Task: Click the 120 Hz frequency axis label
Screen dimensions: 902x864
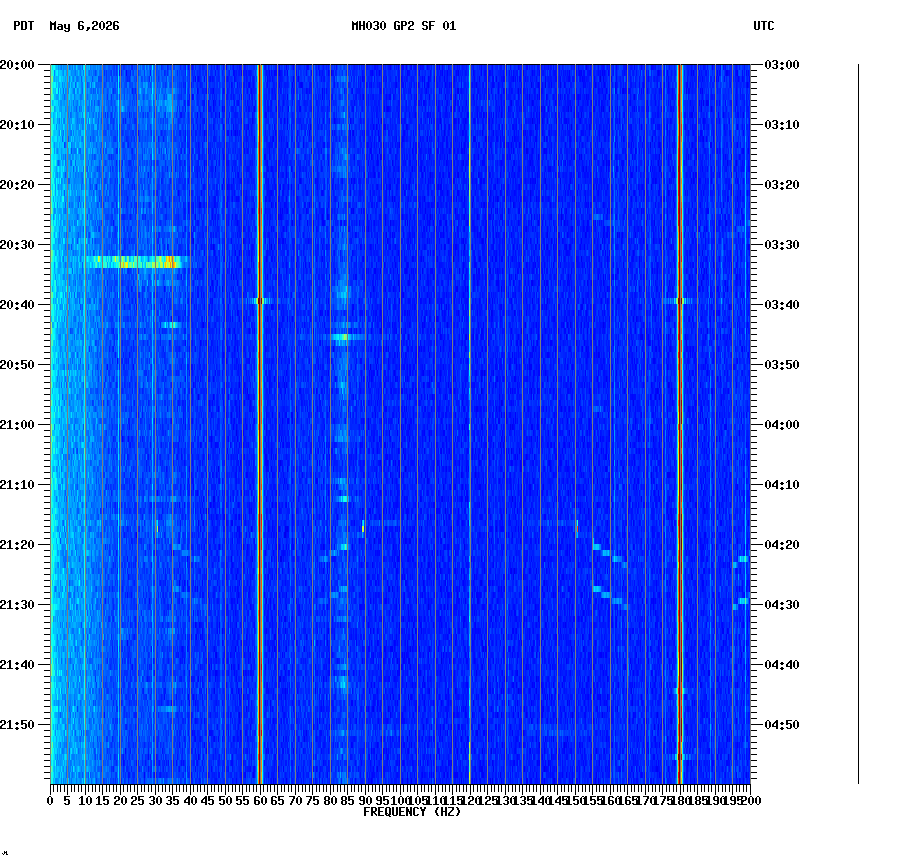Action: (x=470, y=800)
